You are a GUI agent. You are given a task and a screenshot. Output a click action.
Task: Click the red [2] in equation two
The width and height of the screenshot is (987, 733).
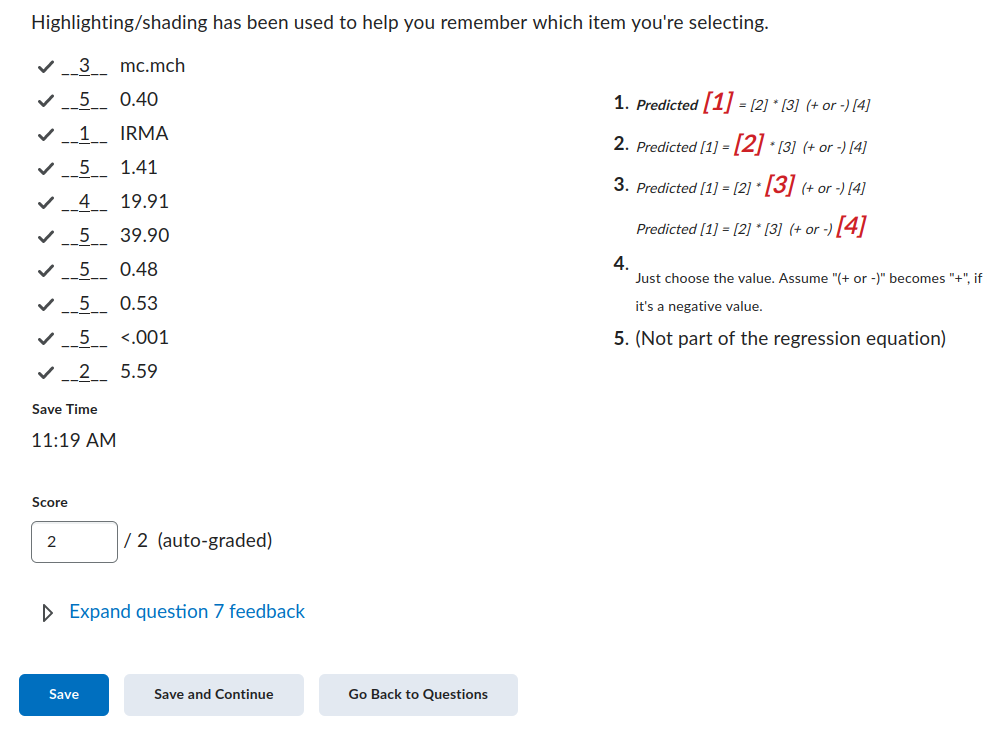(x=748, y=144)
